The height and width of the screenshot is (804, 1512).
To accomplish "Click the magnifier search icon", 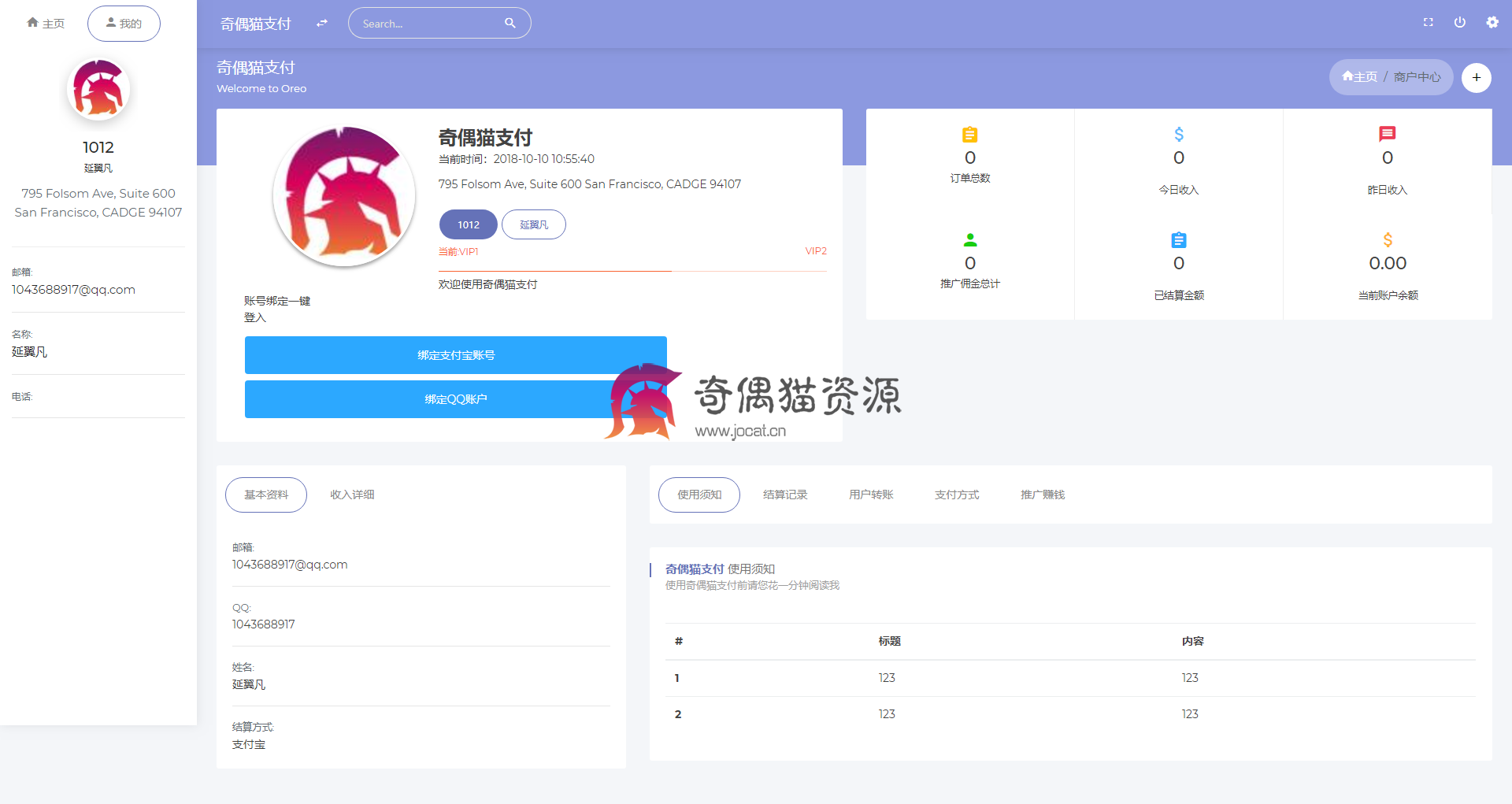I will (x=510, y=24).
